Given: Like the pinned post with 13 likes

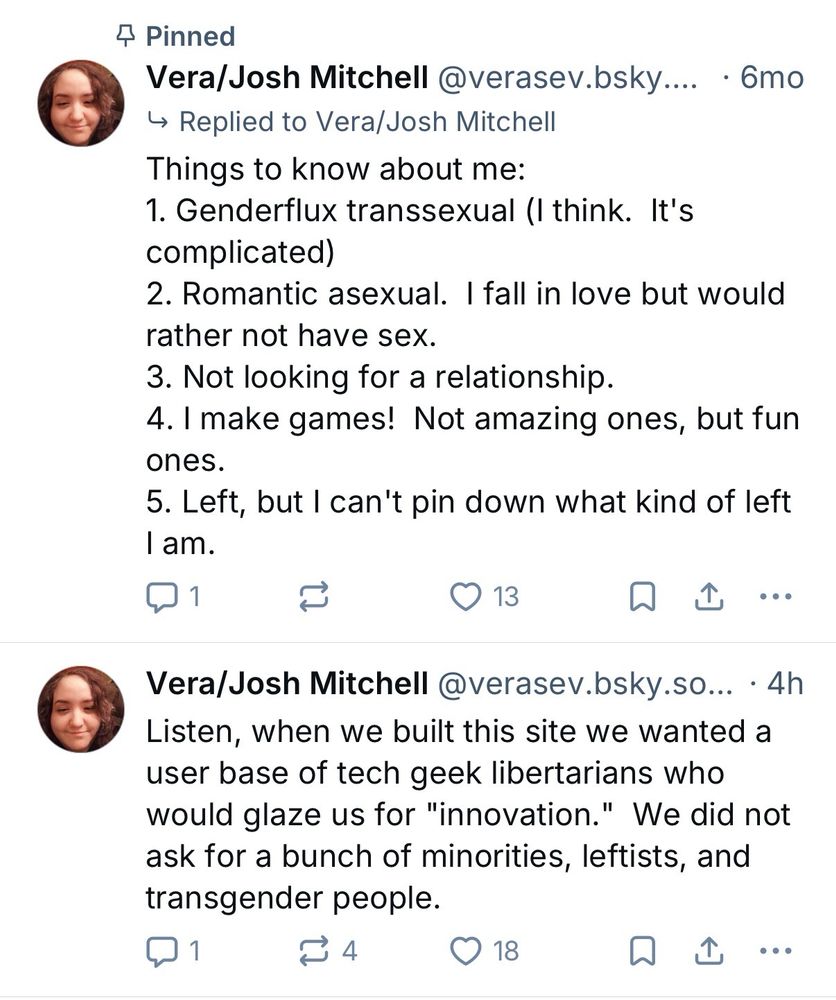Looking at the screenshot, I should pyautogui.click(x=465, y=597).
